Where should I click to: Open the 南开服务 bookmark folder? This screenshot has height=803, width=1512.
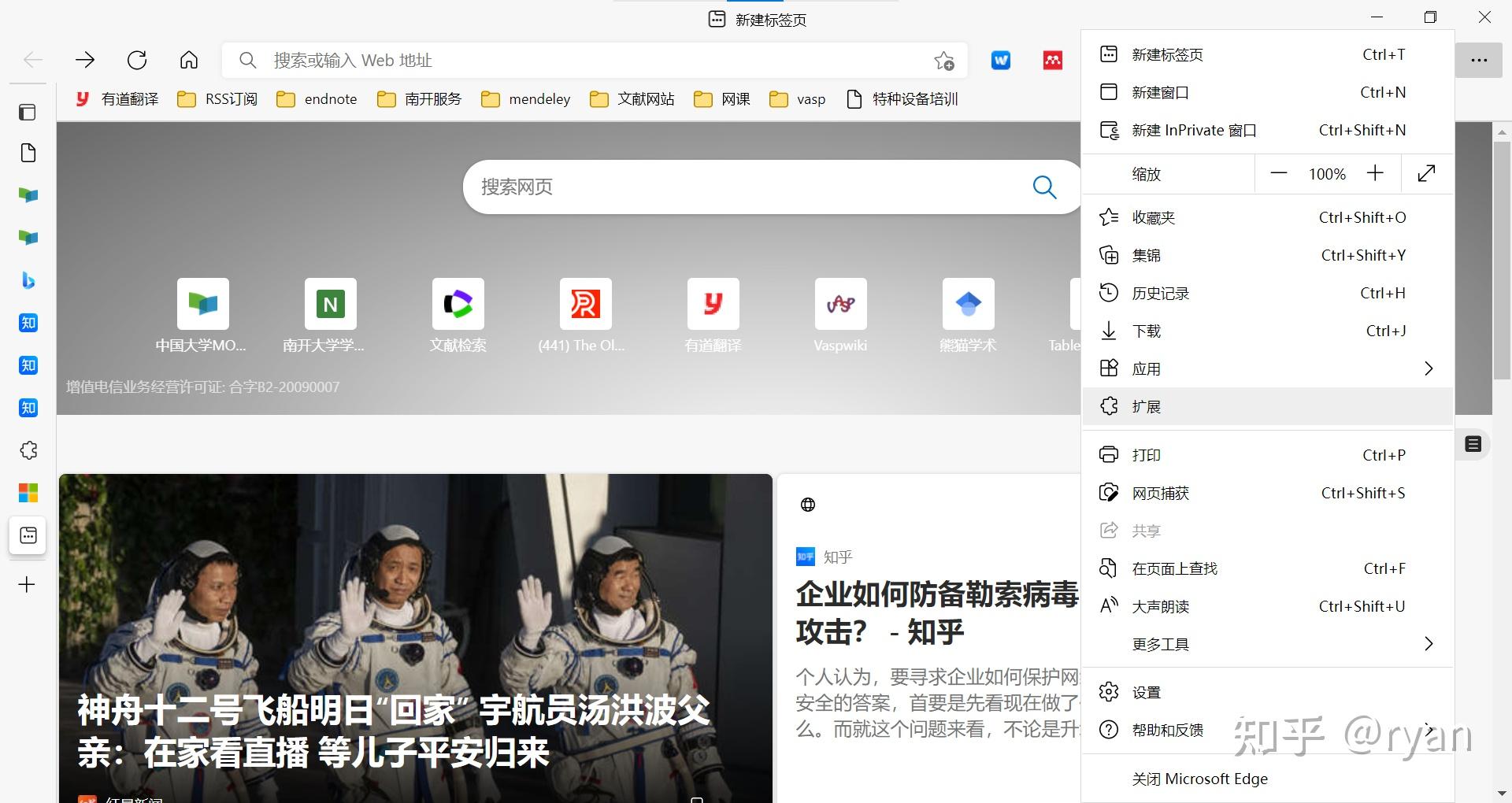pyautogui.click(x=419, y=99)
